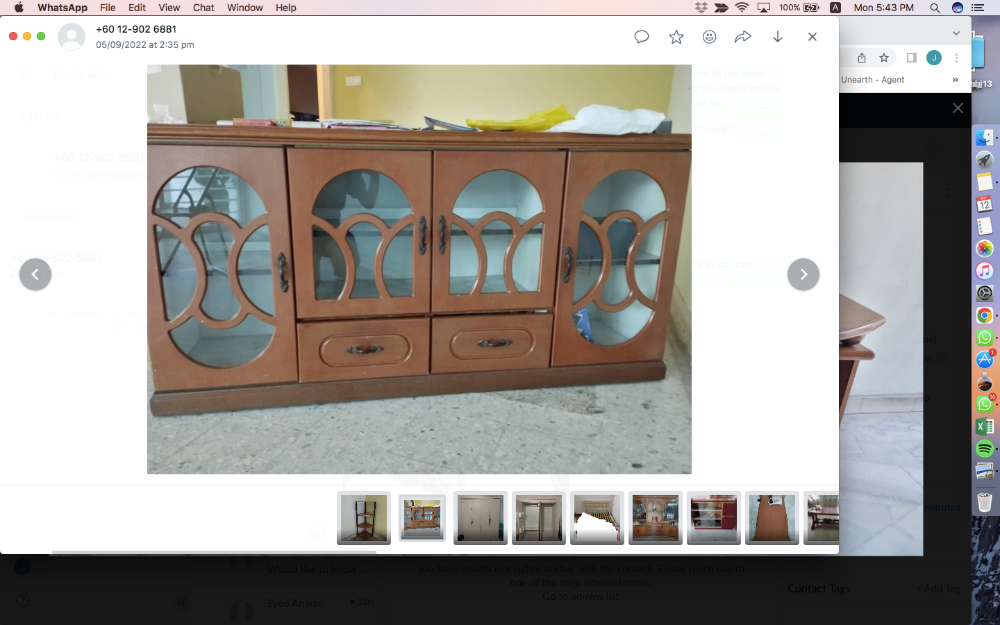Select the shelf photo thumbnail in the strip
Screen dimensions: 1000x625
pyautogui.click(x=363, y=518)
